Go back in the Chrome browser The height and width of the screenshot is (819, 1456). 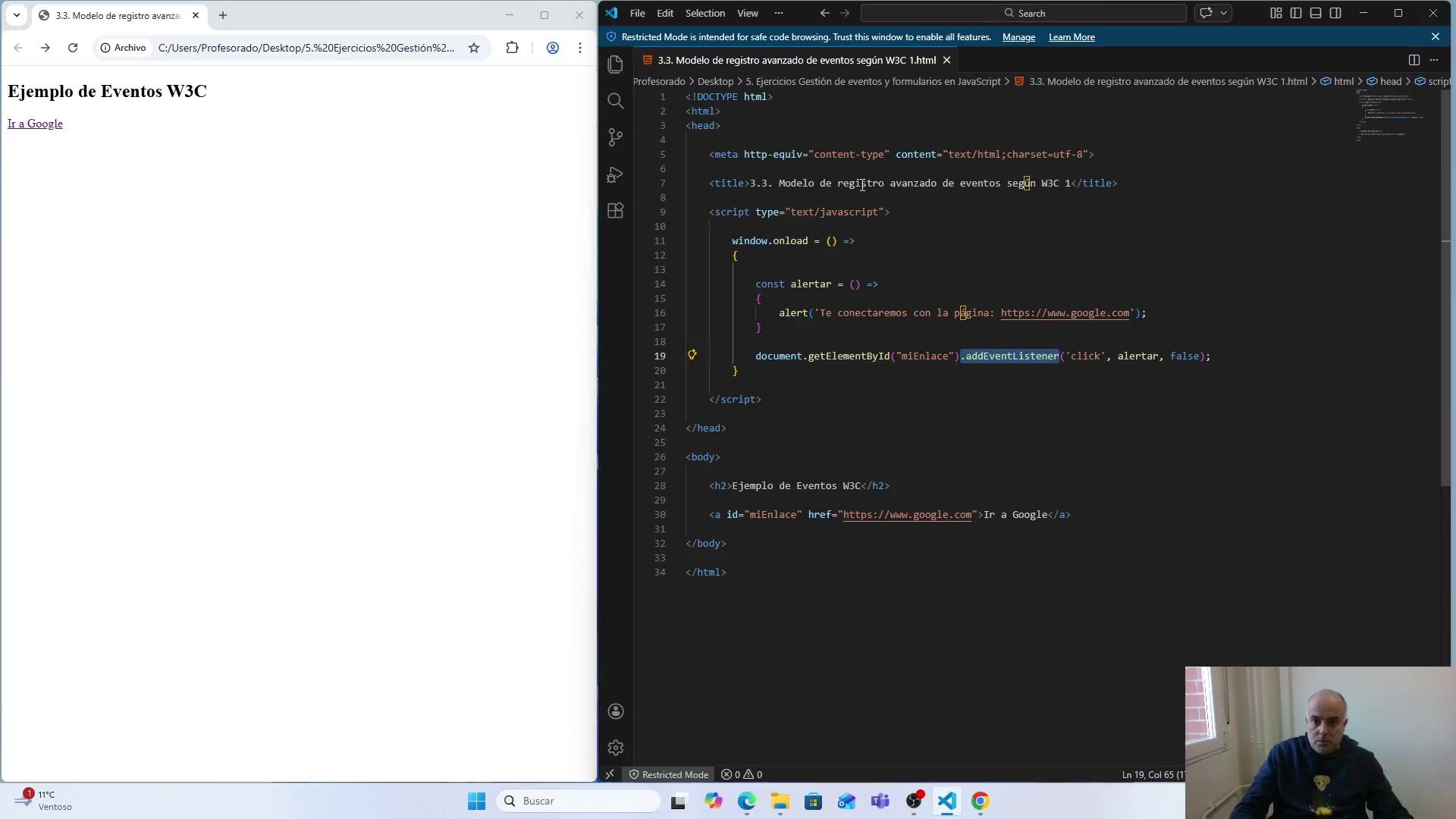point(18,48)
